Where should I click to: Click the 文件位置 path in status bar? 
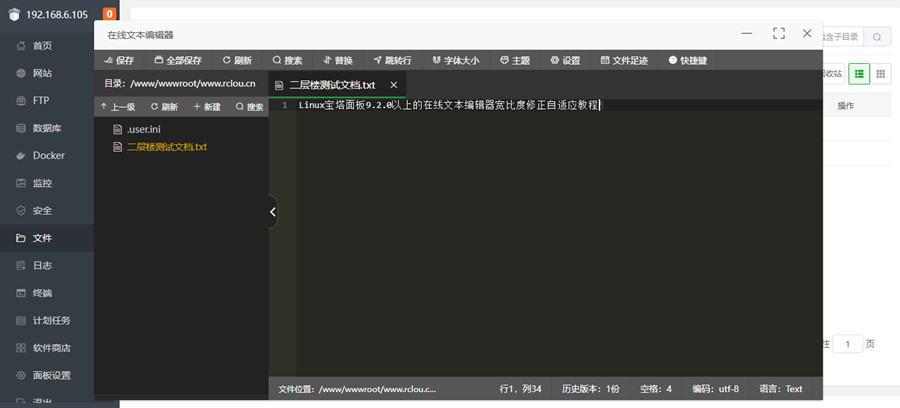click(x=357, y=389)
